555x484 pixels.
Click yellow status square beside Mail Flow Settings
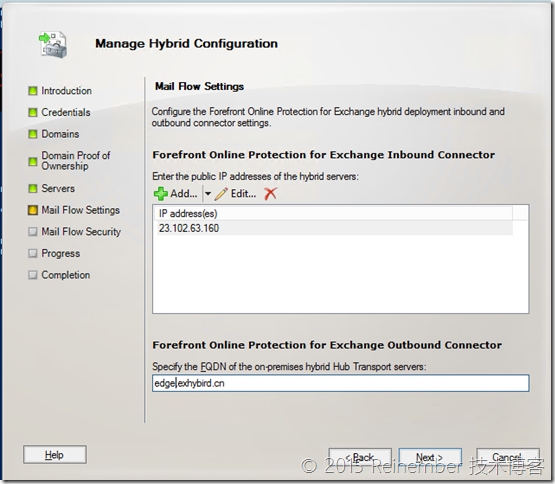pyautogui.click(x=33, y=210)
